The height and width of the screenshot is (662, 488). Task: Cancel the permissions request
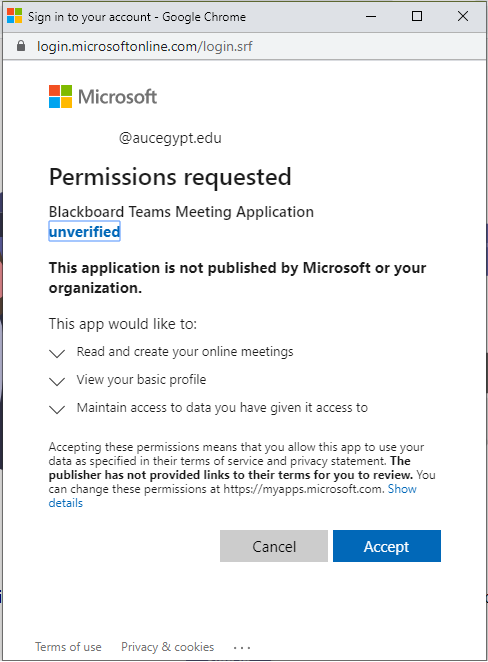274,546
